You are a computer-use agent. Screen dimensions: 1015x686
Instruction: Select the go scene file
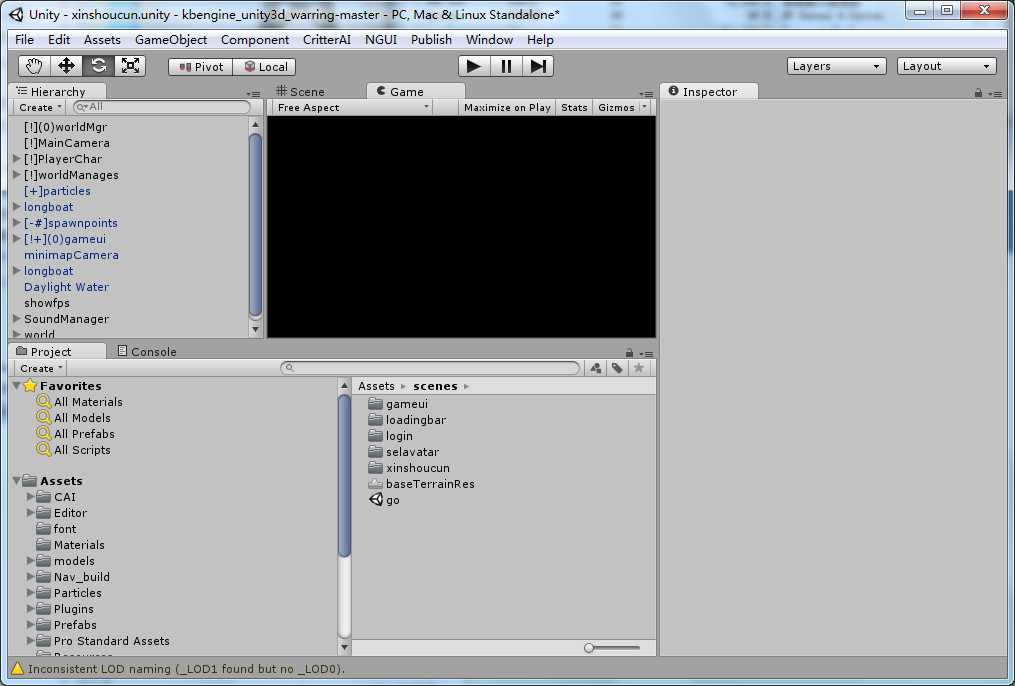[385, 500]
